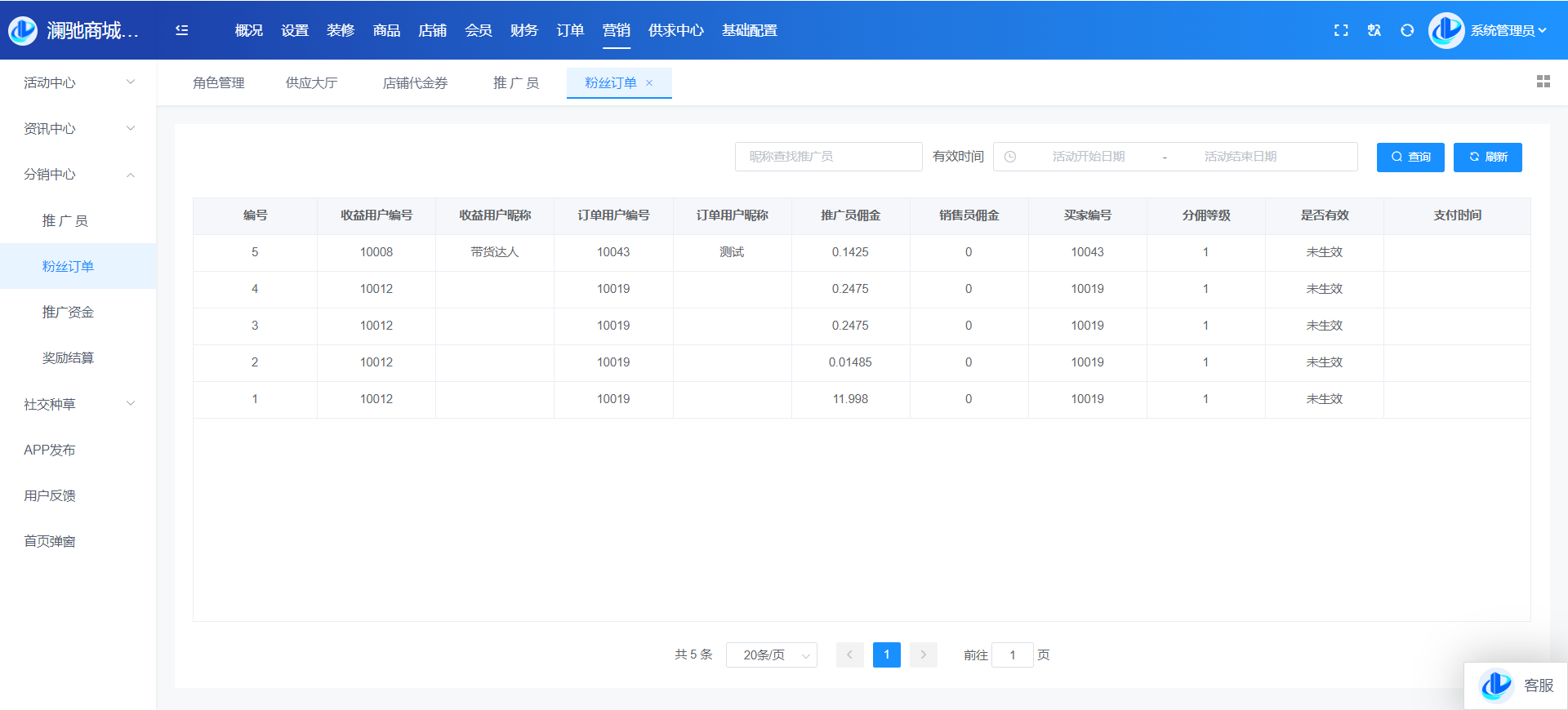Open the 20条/页 page size dropdown
This screenshot has width=1568, height=710.
click(x=771, y=655)
